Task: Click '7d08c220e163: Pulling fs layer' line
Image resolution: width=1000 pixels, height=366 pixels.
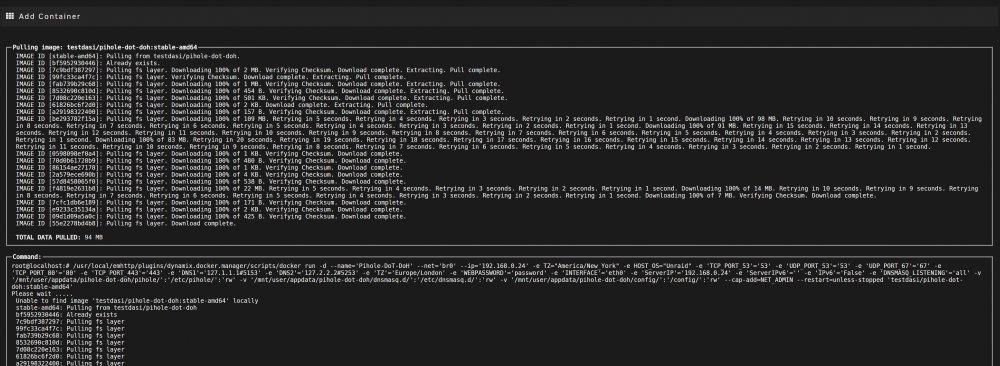Action: (x=70, y=350)
